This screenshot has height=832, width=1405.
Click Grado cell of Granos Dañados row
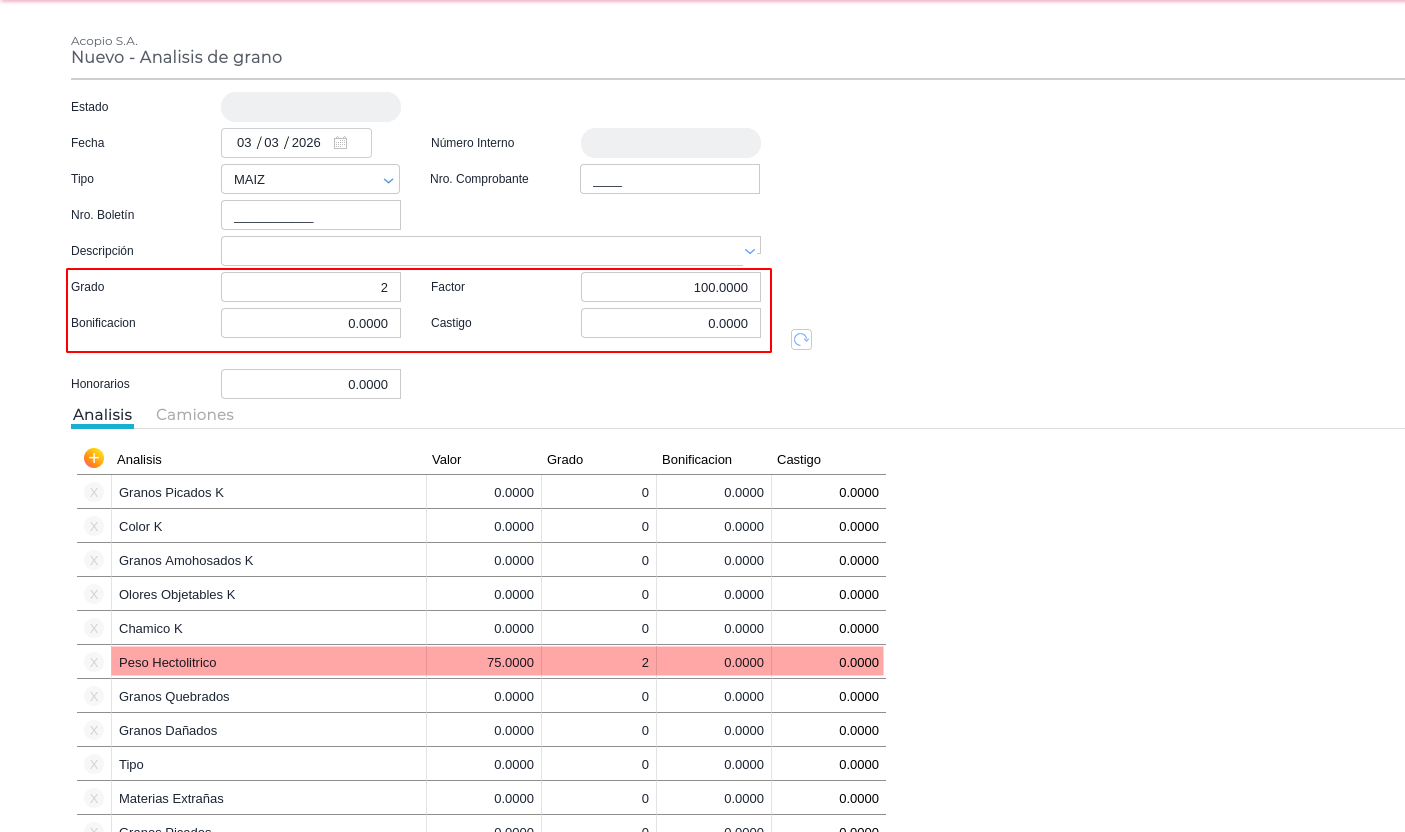[599, 730]
